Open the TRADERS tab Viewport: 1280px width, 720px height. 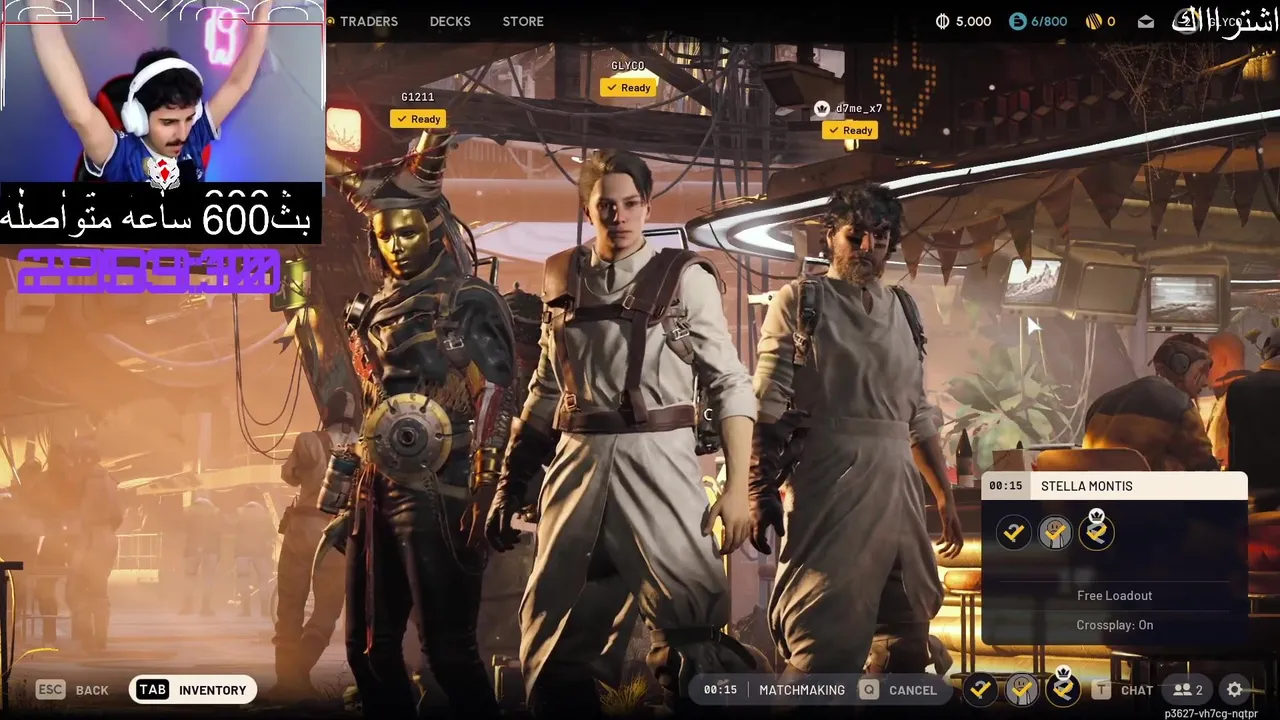coord(368,21)
